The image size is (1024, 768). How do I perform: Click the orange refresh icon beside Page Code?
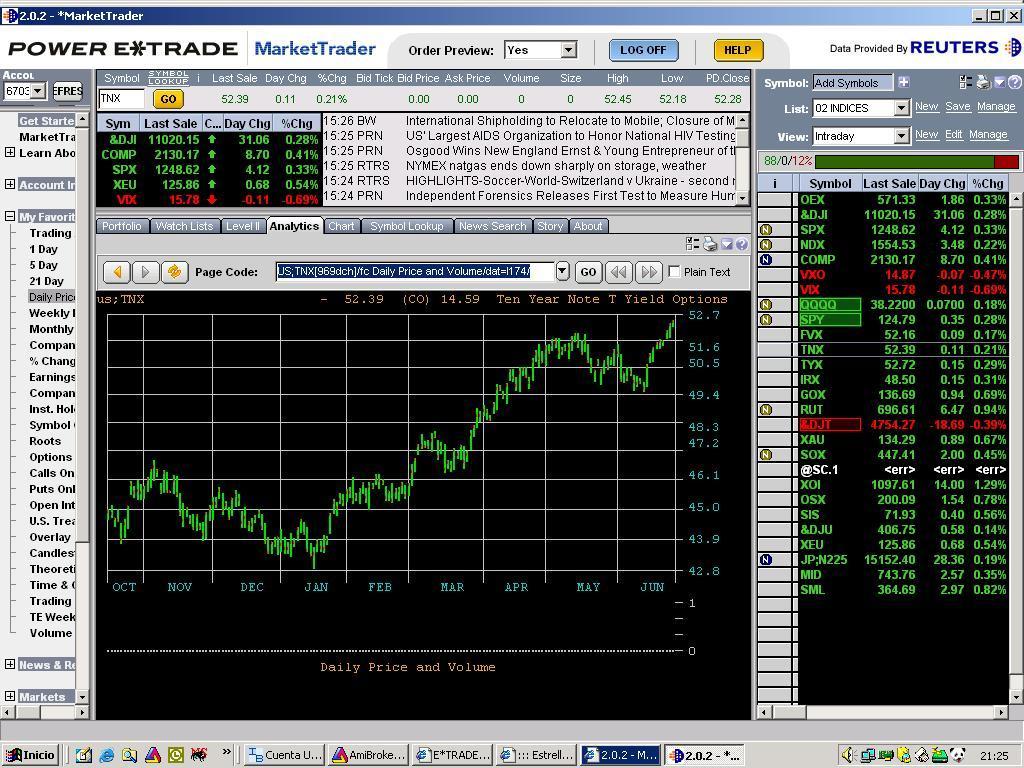click(174, 272)
